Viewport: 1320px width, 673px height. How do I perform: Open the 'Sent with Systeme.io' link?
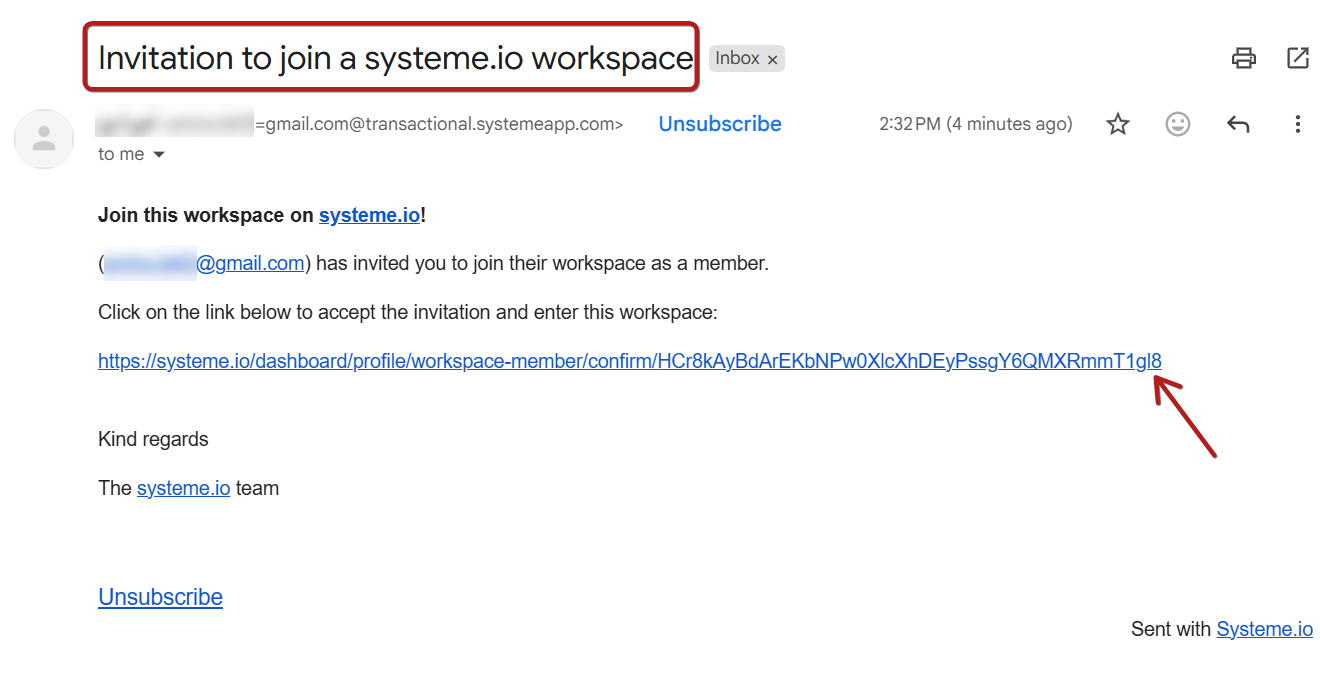[1265, 629]
